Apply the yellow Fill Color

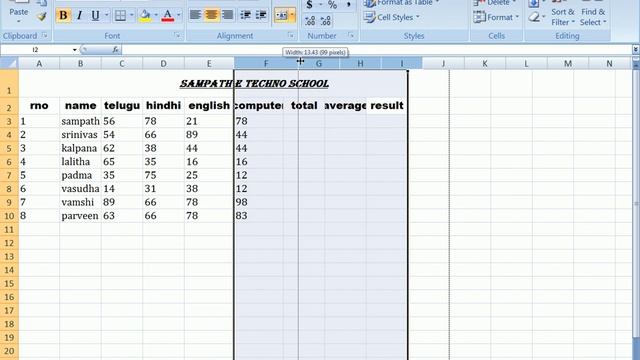click(x=145, y=16)
